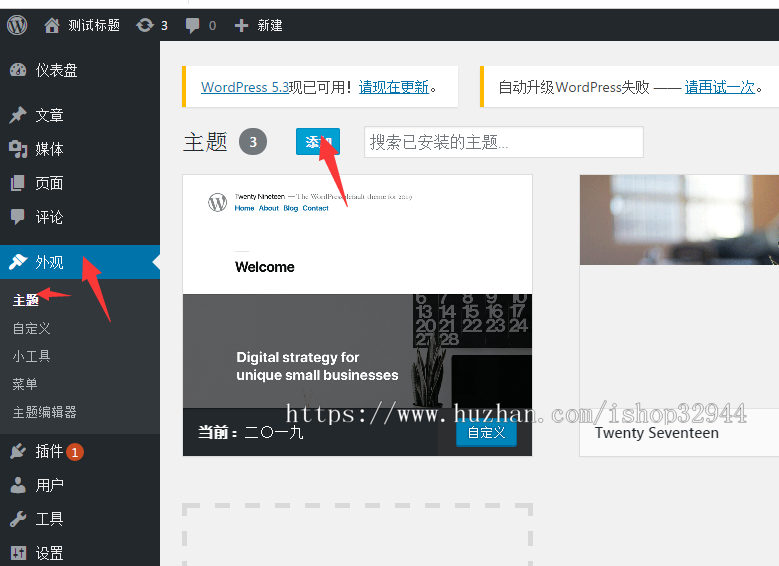Image resolution: width=779 pixels, height=566 pixels.
Task: Click the WordPress logo in admin bar
Action: click(17, 25)
